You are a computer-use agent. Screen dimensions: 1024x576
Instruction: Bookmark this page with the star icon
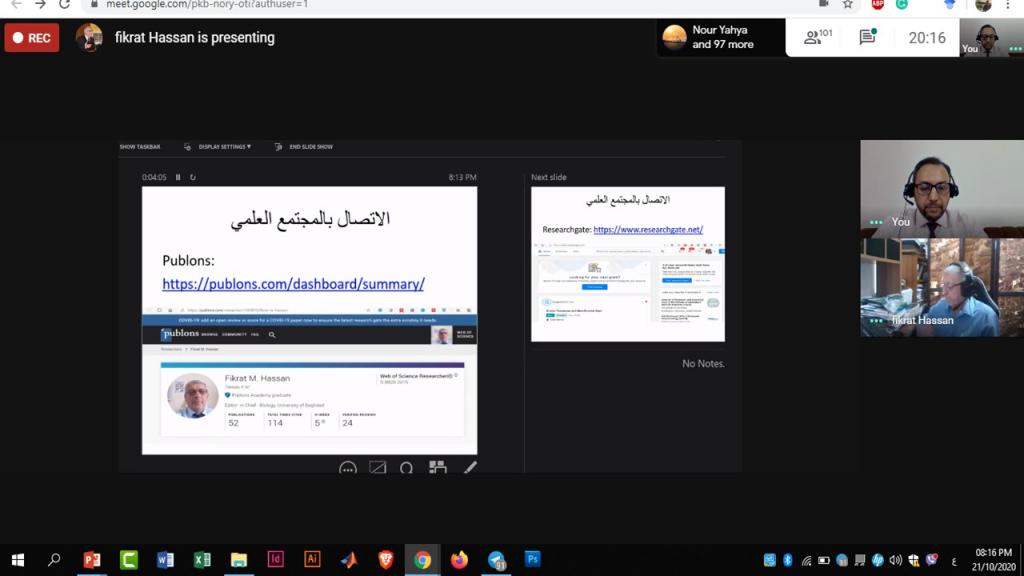(x=848, y=4)
